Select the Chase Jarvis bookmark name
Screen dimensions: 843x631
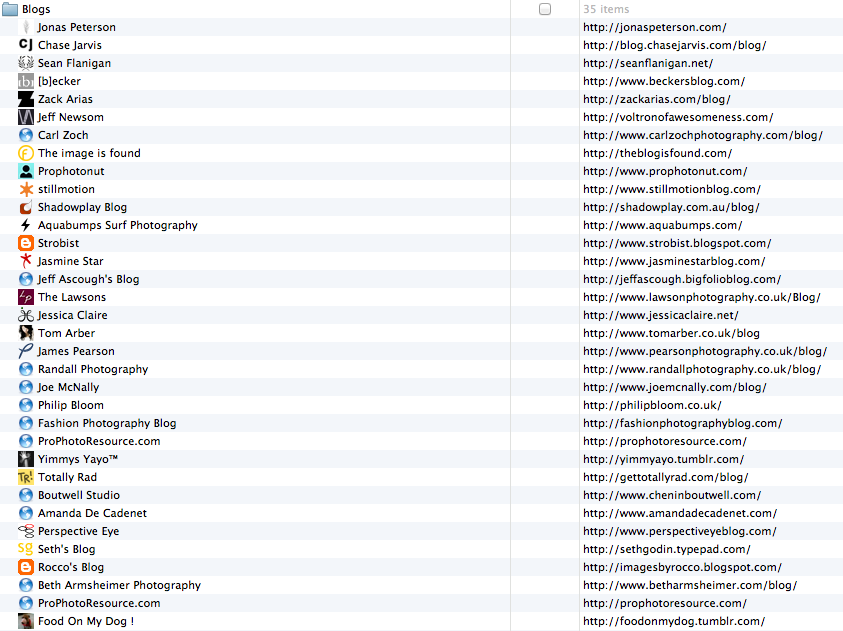[69, 45]
